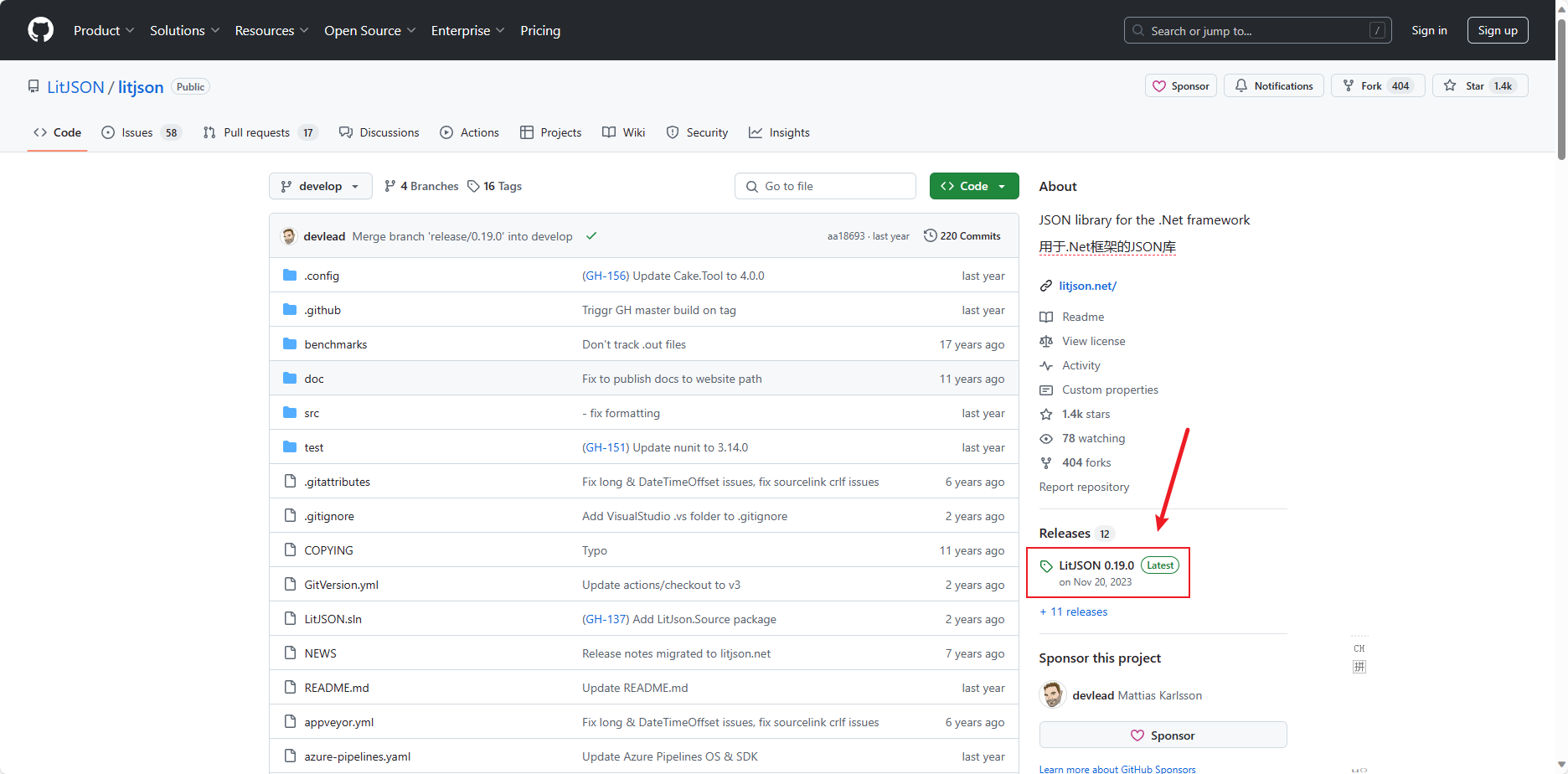This screenshot has width=1568, height=774.
Task: Open the Projects tab
Action: point(550,132)
